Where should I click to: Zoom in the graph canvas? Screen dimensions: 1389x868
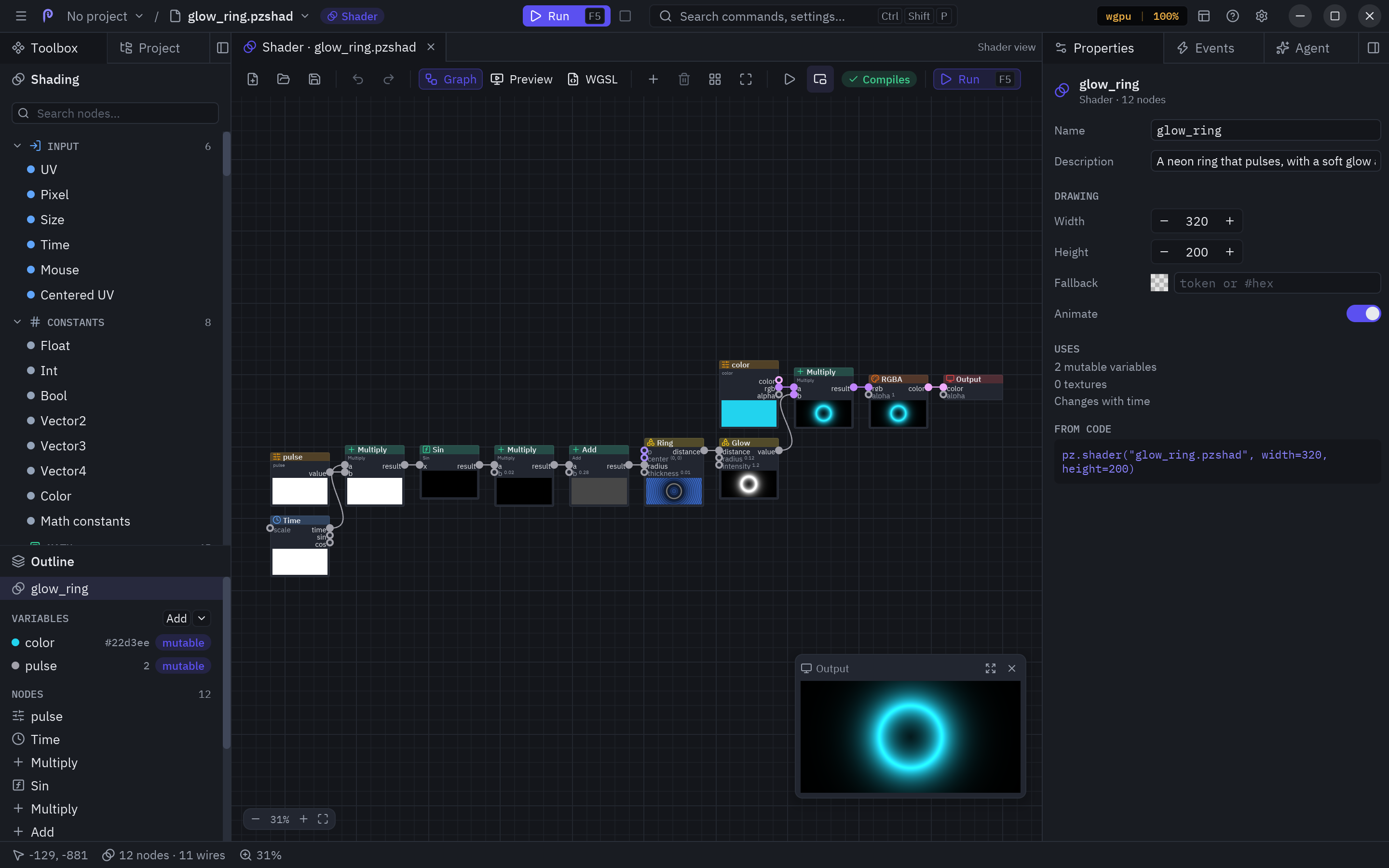(x=304, y=819)
